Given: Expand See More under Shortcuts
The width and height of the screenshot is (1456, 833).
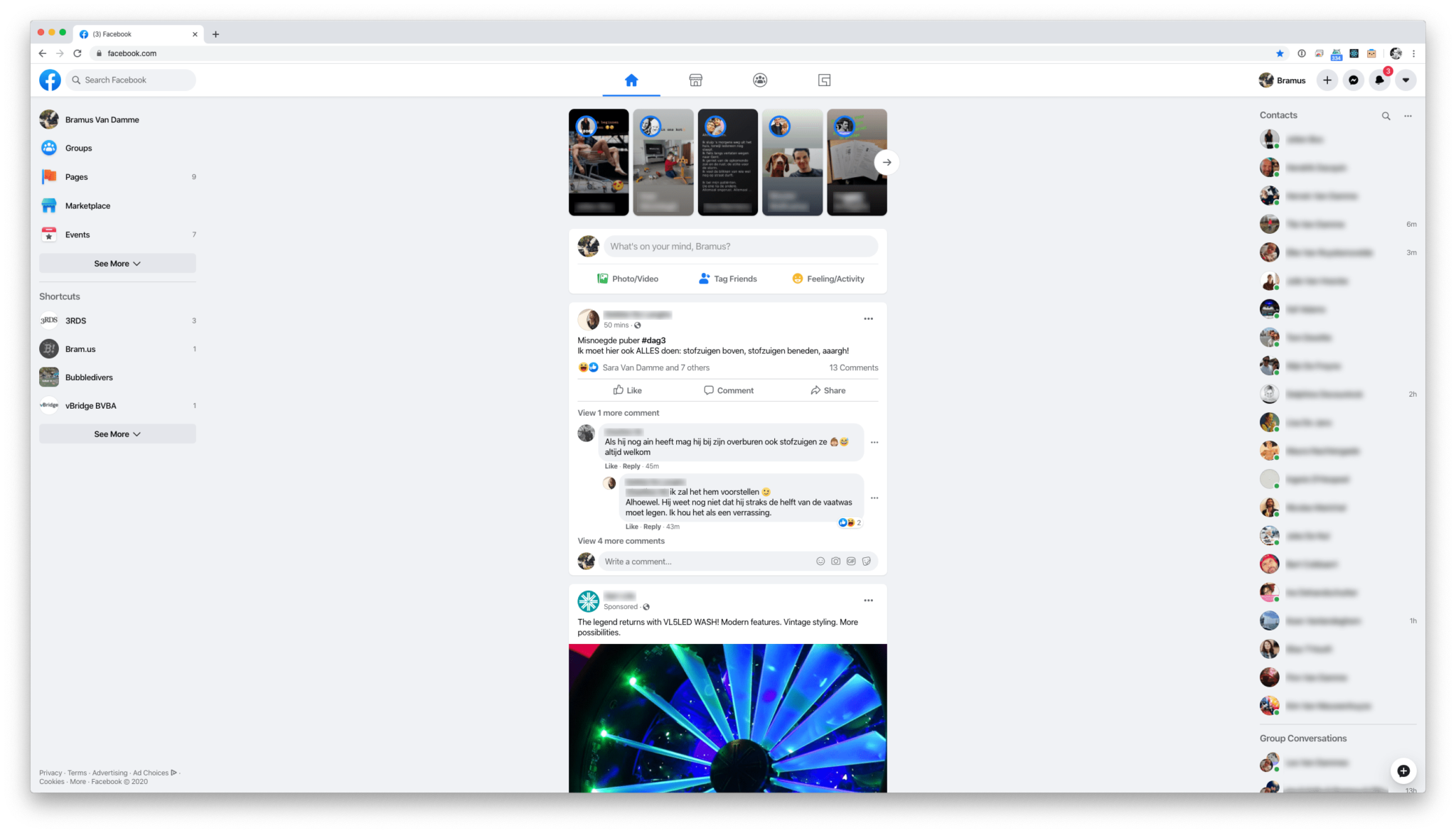Looking at the screenshot, I should 117,434.
